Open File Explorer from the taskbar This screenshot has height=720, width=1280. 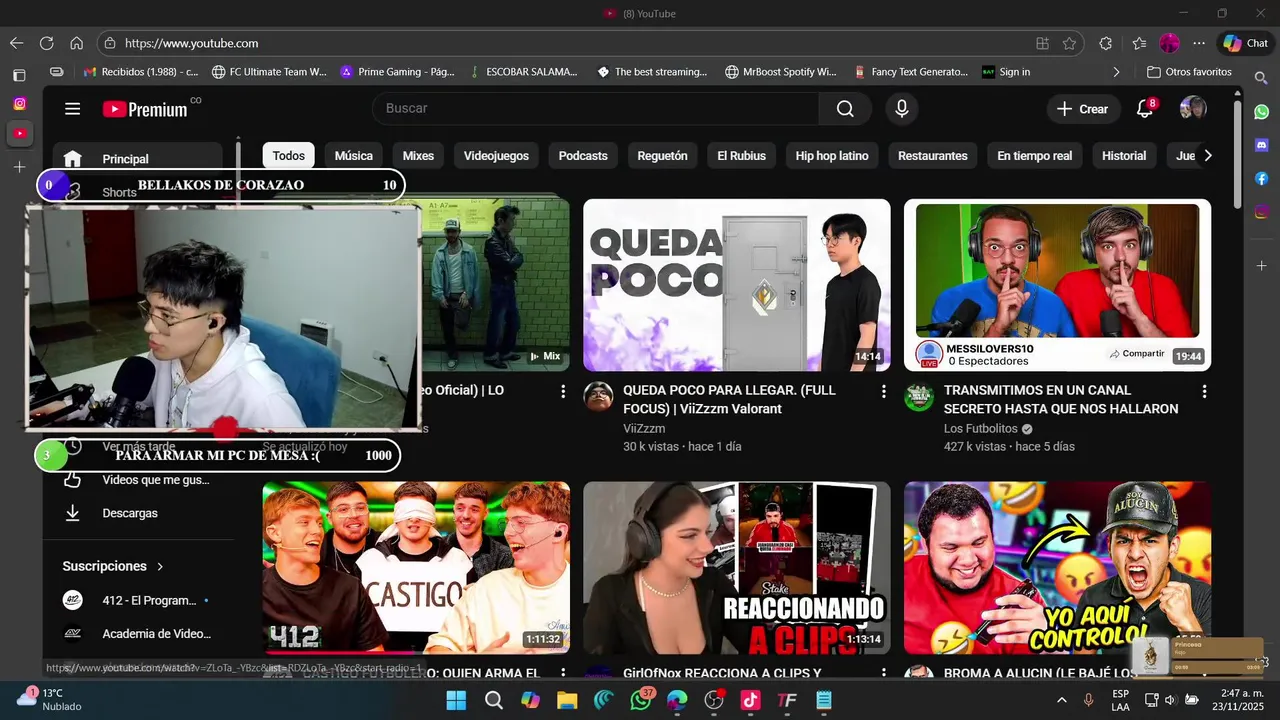[567, 700]
